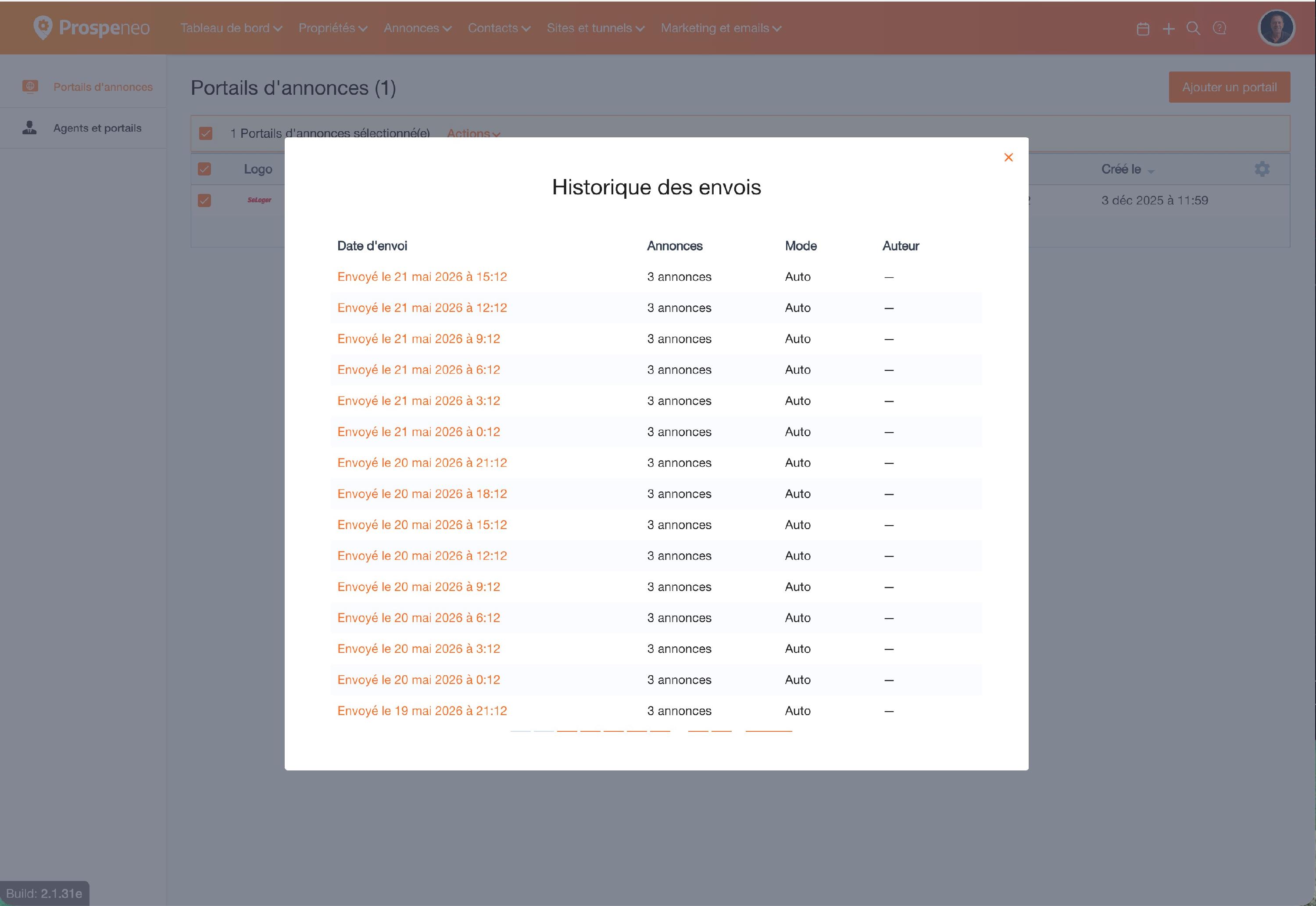Click 'Auto' in the 19 mai 21:12 row

tap(797, 711)
